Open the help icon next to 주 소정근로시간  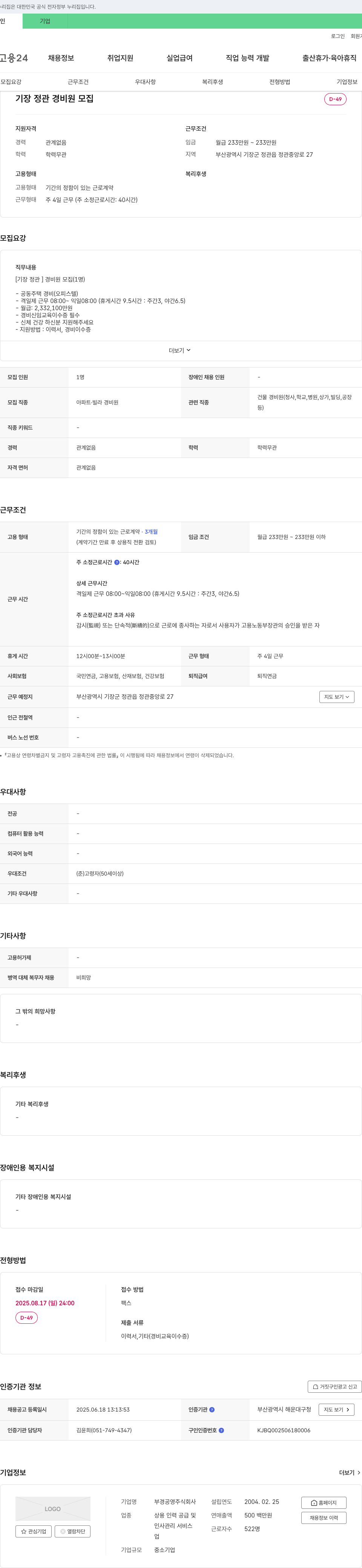(117, 562)
